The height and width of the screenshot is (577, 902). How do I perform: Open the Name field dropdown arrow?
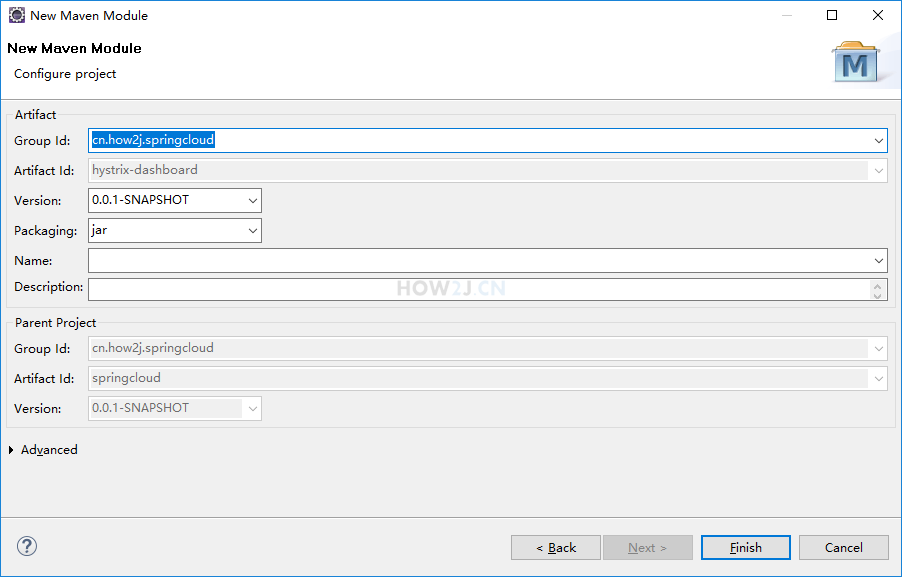[878, 261]
